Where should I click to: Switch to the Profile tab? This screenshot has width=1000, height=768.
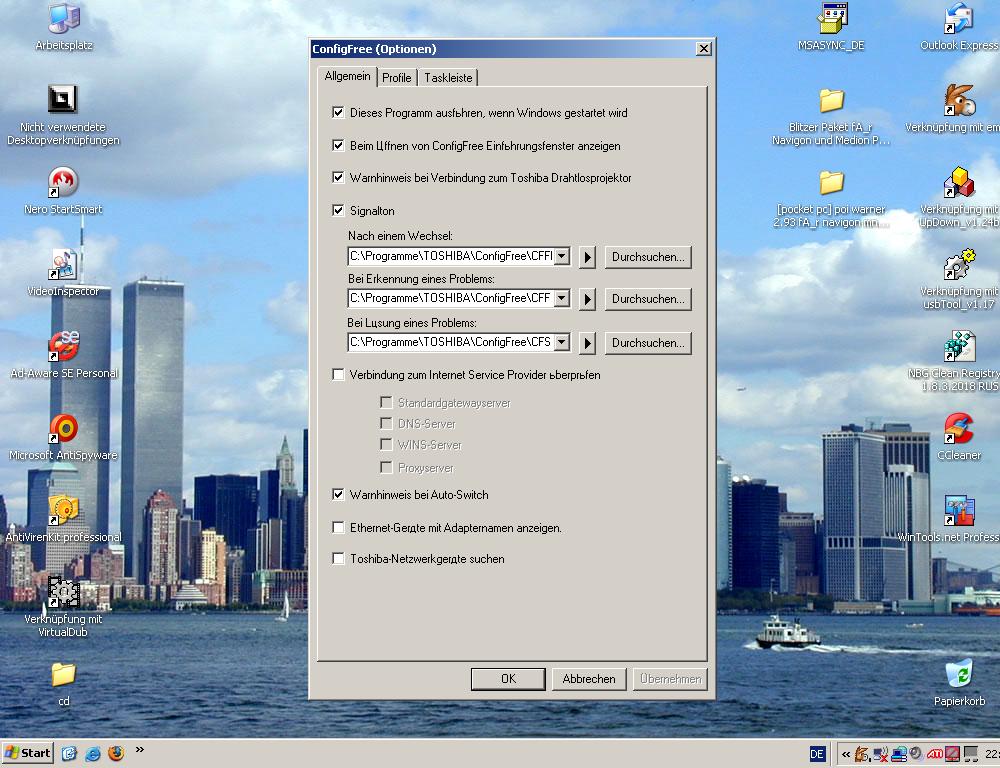pyautogui.click(x=397, y=78)
